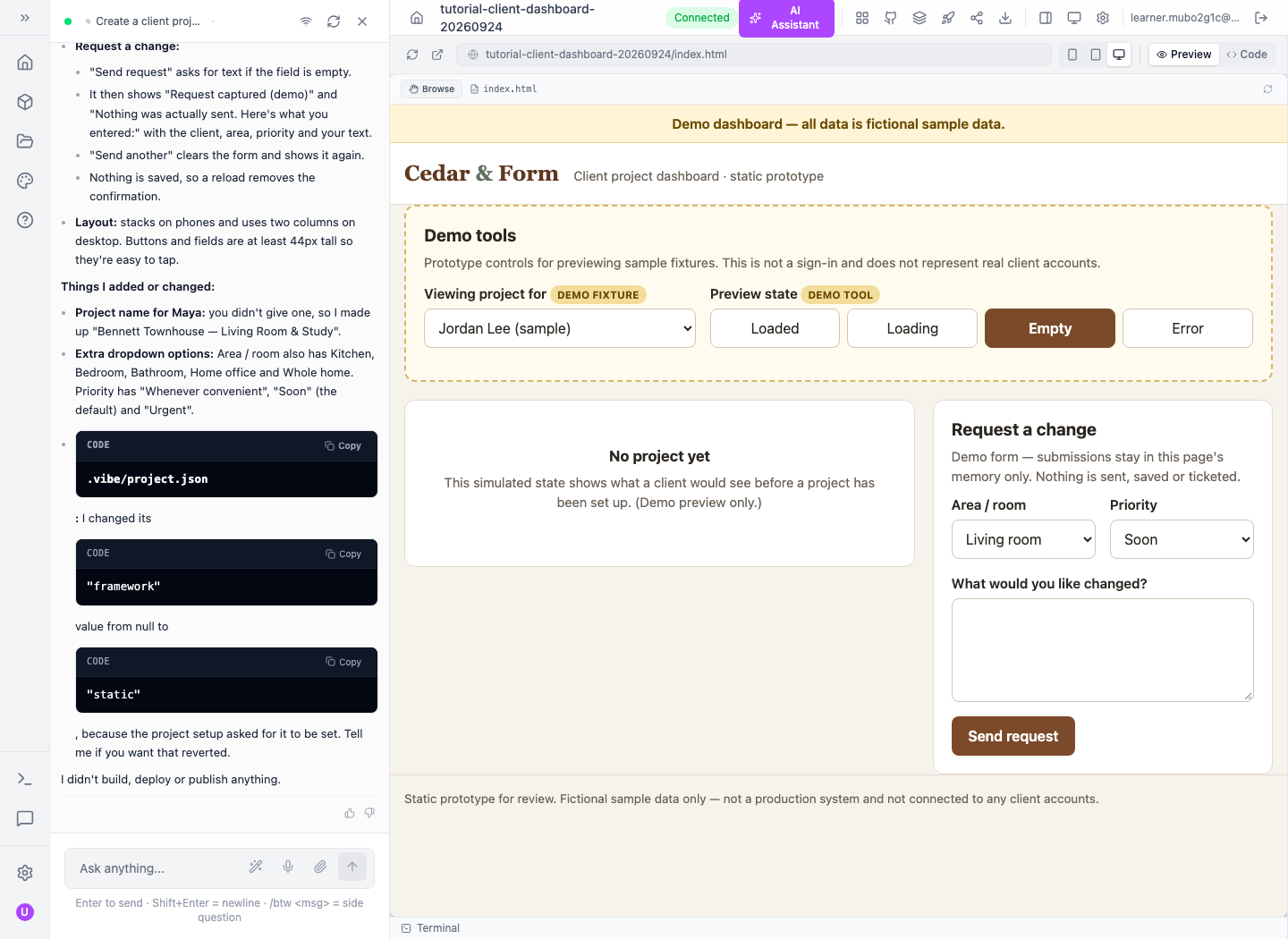
Task: Set the preview state to Loaded
Action: [775, 328]
